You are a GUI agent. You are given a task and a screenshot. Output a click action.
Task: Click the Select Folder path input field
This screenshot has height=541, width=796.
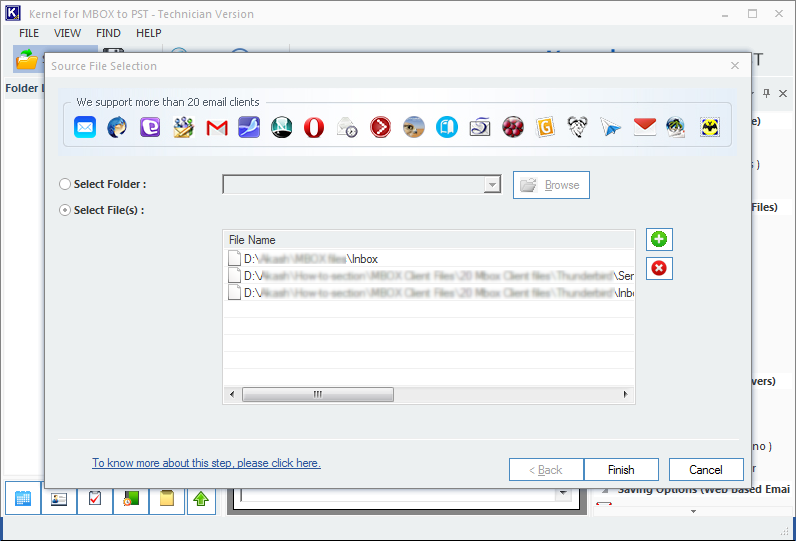tap(354, 185)
